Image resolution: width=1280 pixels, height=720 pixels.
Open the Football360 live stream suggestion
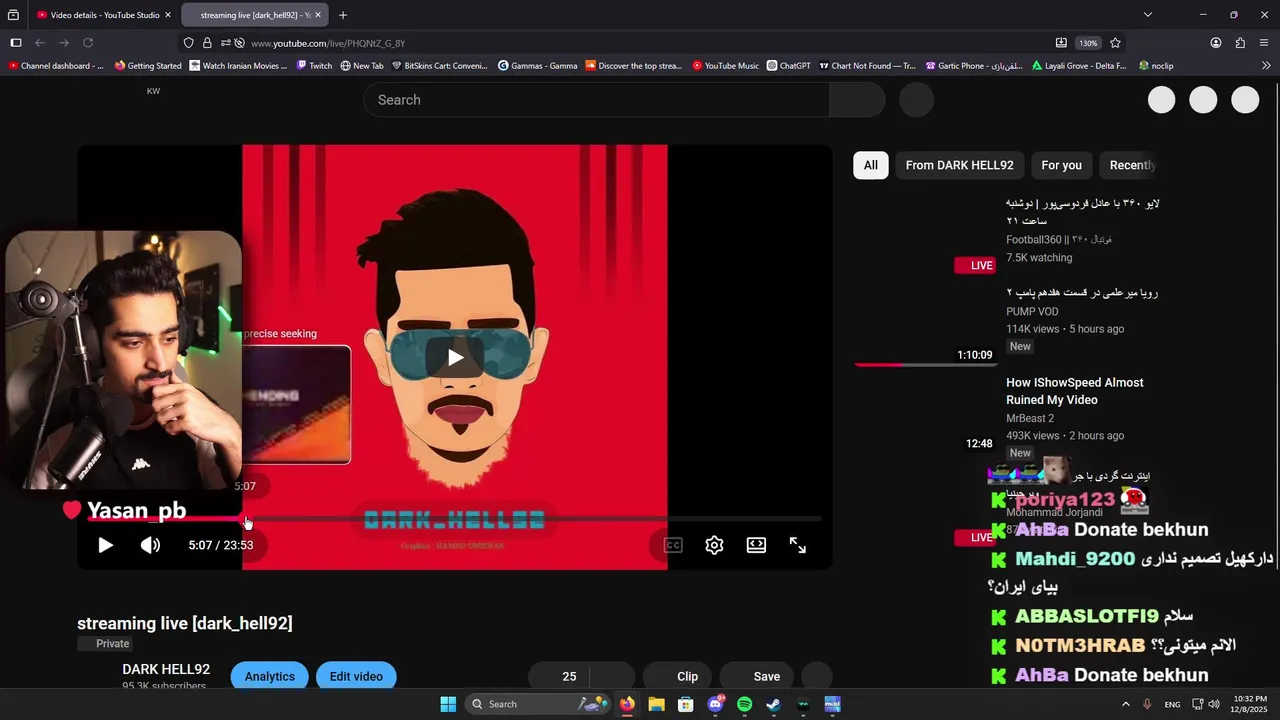point(1083,212)
